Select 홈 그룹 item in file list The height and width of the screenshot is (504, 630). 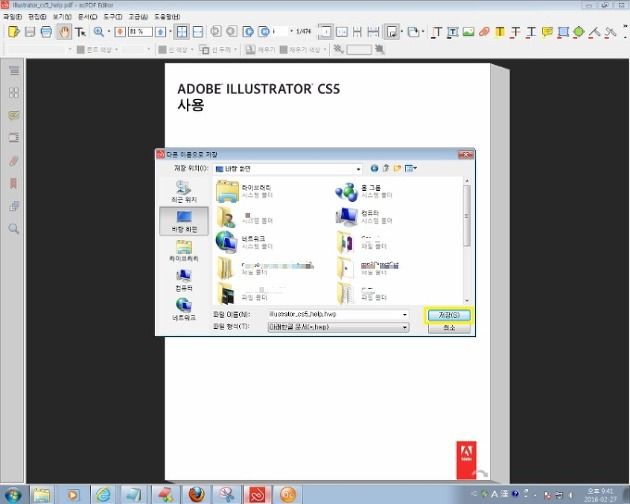tap(364, 192)
